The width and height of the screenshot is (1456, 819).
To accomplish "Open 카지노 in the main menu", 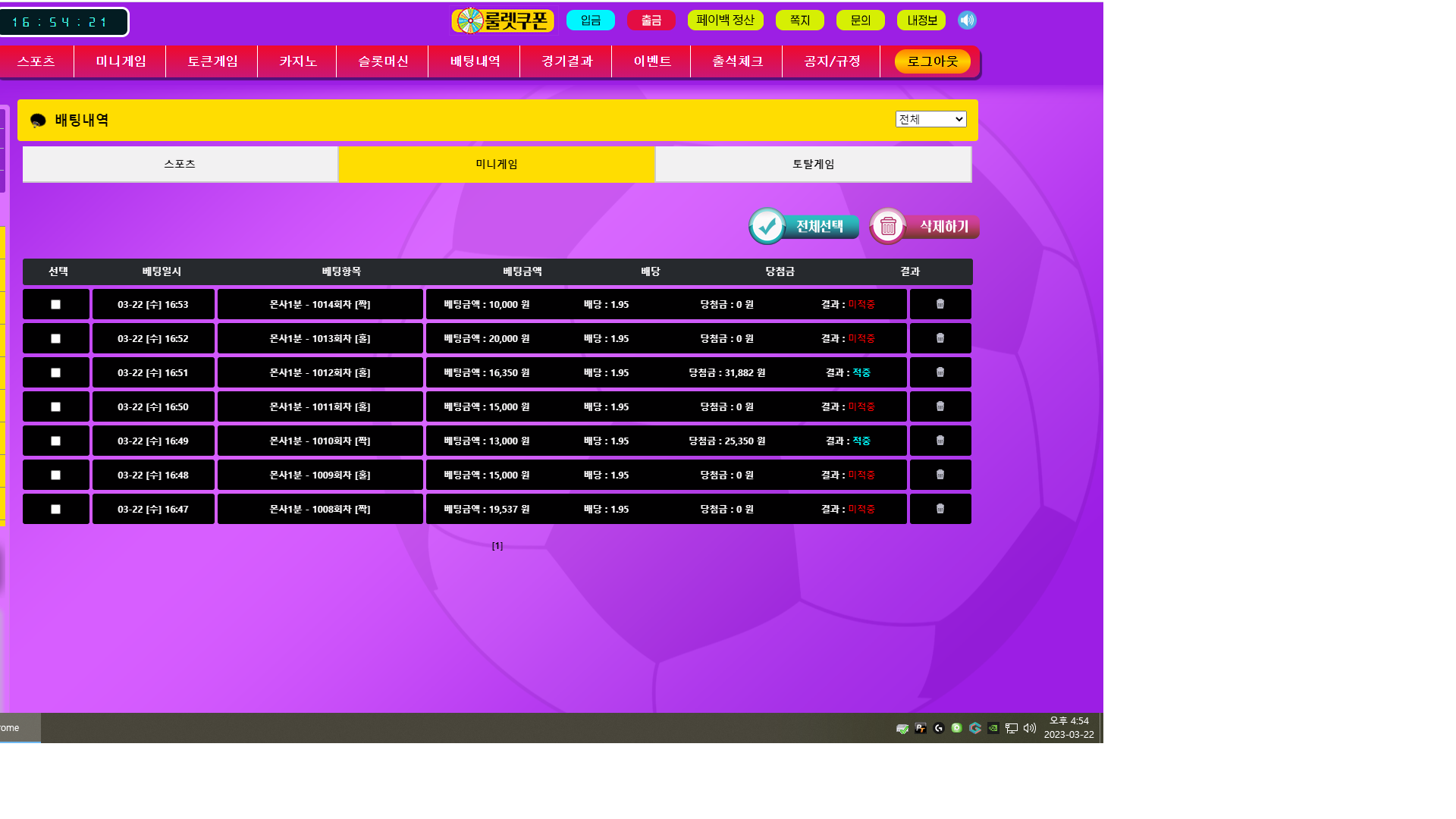I will (x=297, y=61).
